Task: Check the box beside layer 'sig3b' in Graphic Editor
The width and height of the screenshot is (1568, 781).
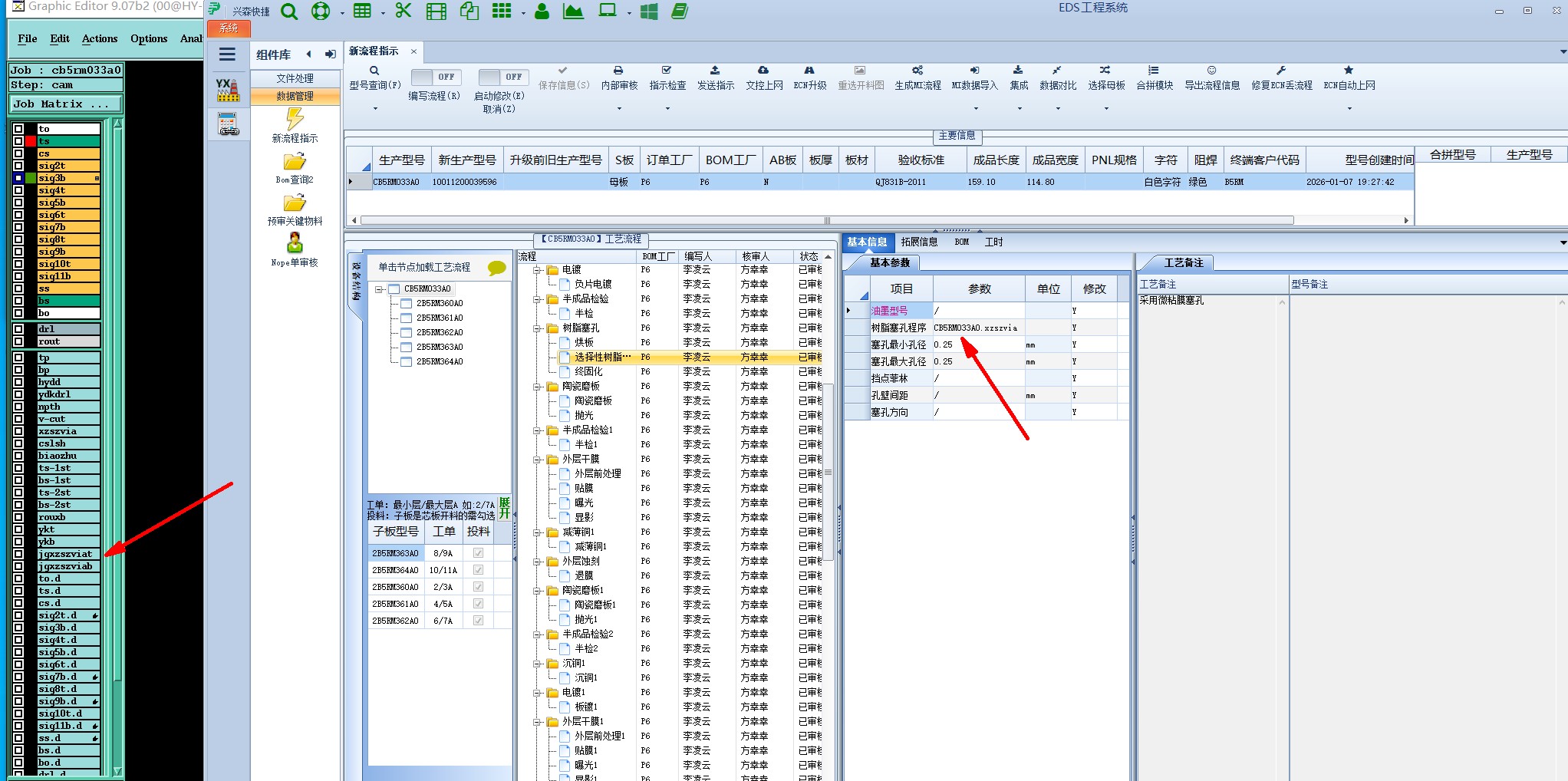Action: pyautogui.click(x=18, y=178)
